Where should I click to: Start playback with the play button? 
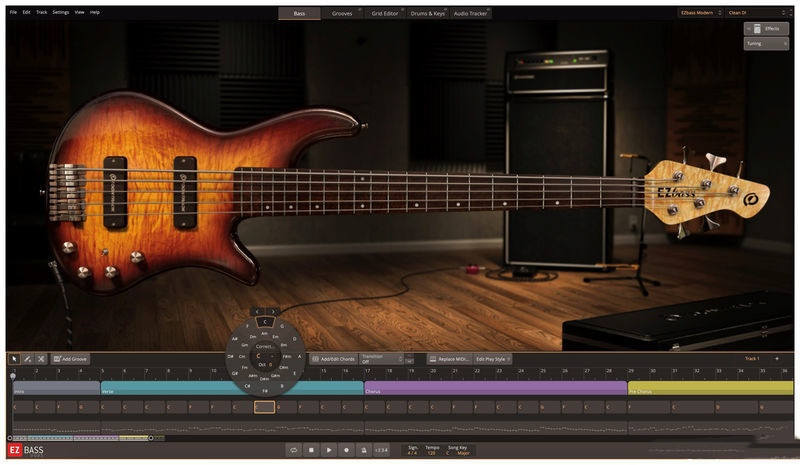coord(329,450)
